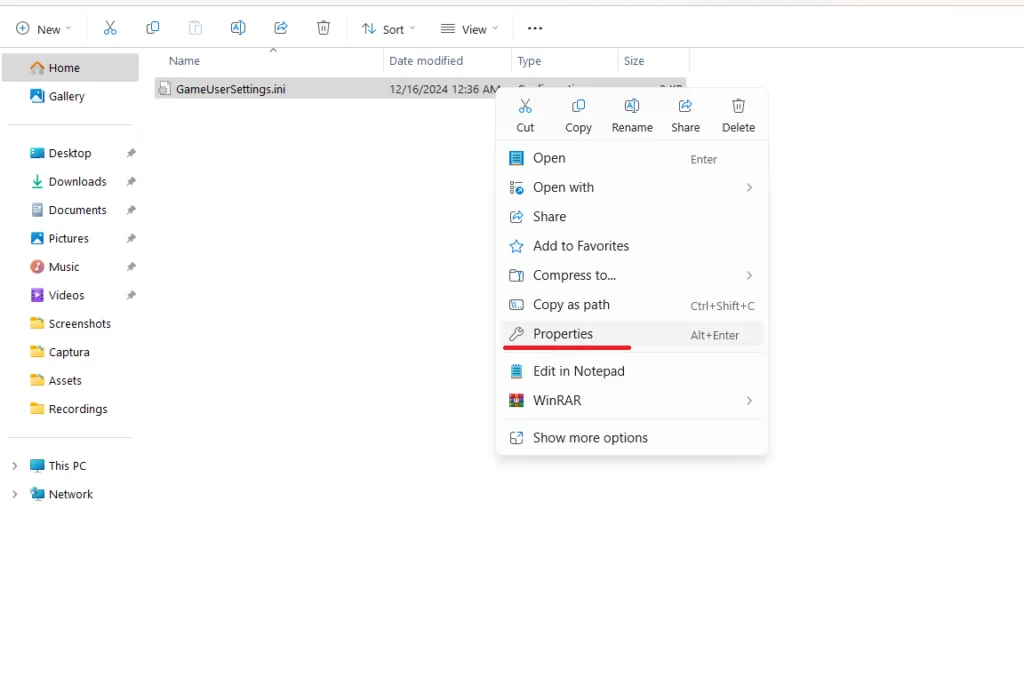Click the Share icon in top toolbar

pos(281,28)
